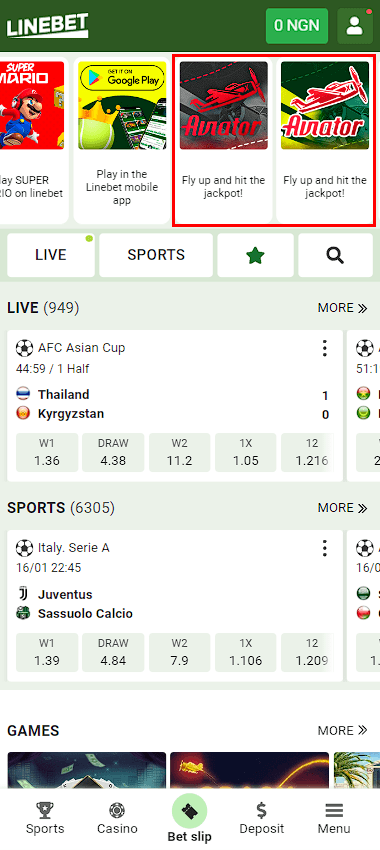
Task: Click the LINEBET logo
Action: 48,25
